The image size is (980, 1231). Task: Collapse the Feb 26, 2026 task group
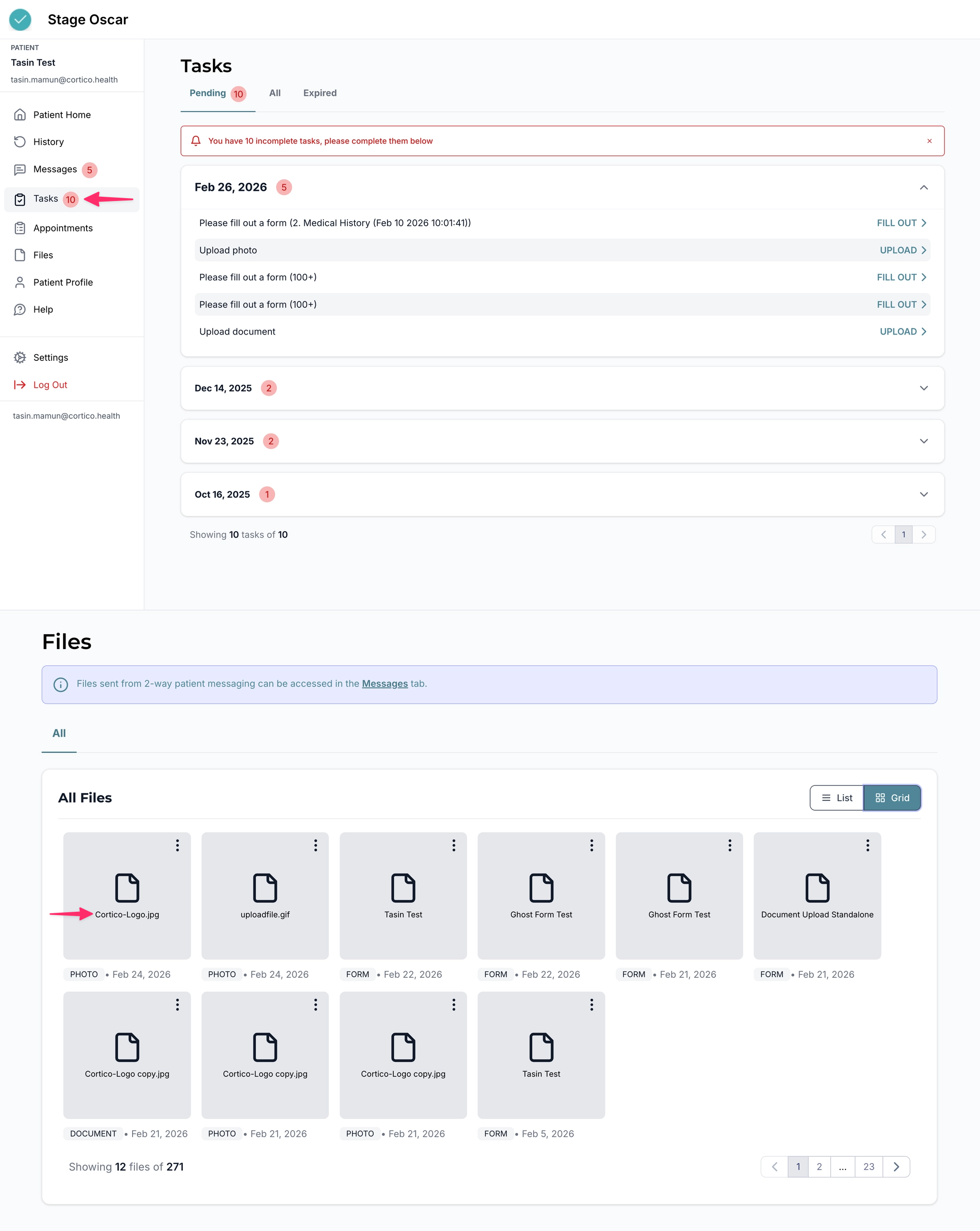point(924,187)
